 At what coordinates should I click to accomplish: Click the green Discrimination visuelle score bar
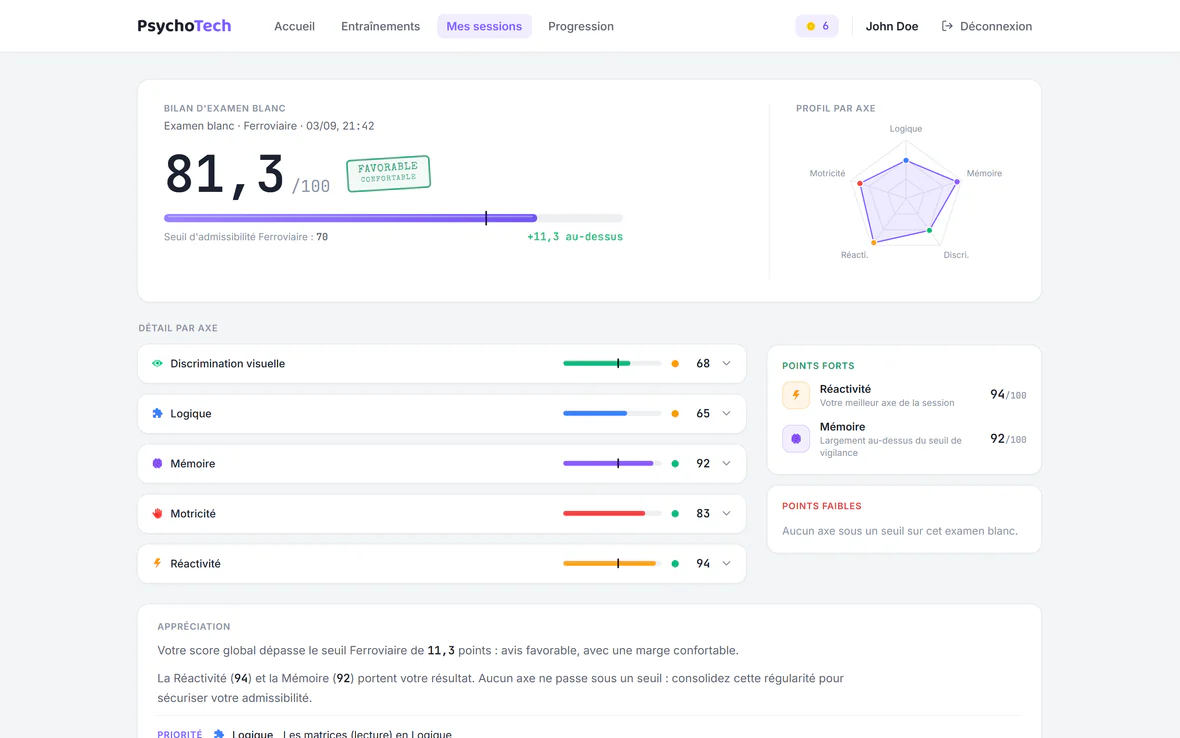612,363
